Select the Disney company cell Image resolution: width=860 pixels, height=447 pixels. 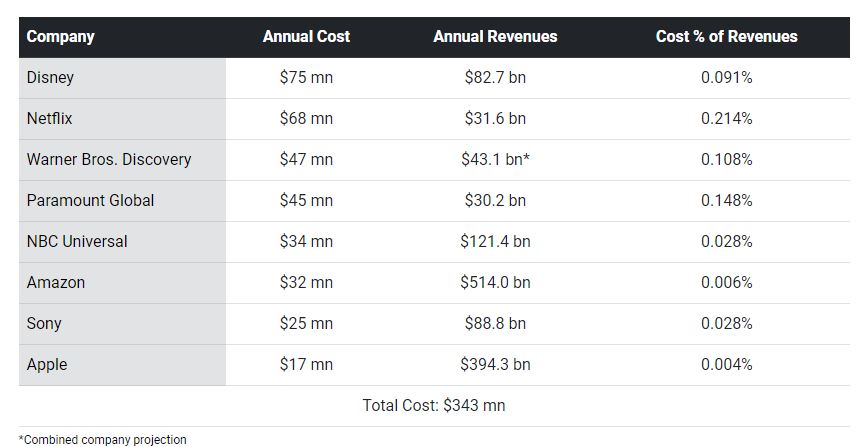pos(50,78)
